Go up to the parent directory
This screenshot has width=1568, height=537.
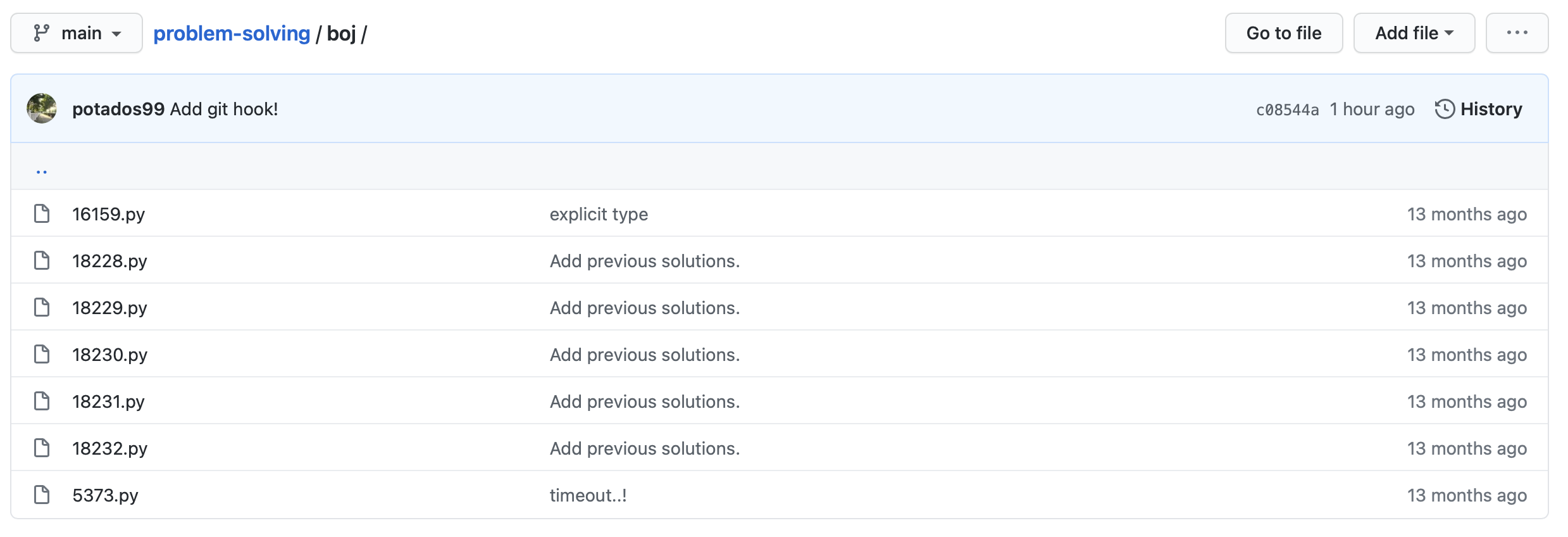point(42,171)
